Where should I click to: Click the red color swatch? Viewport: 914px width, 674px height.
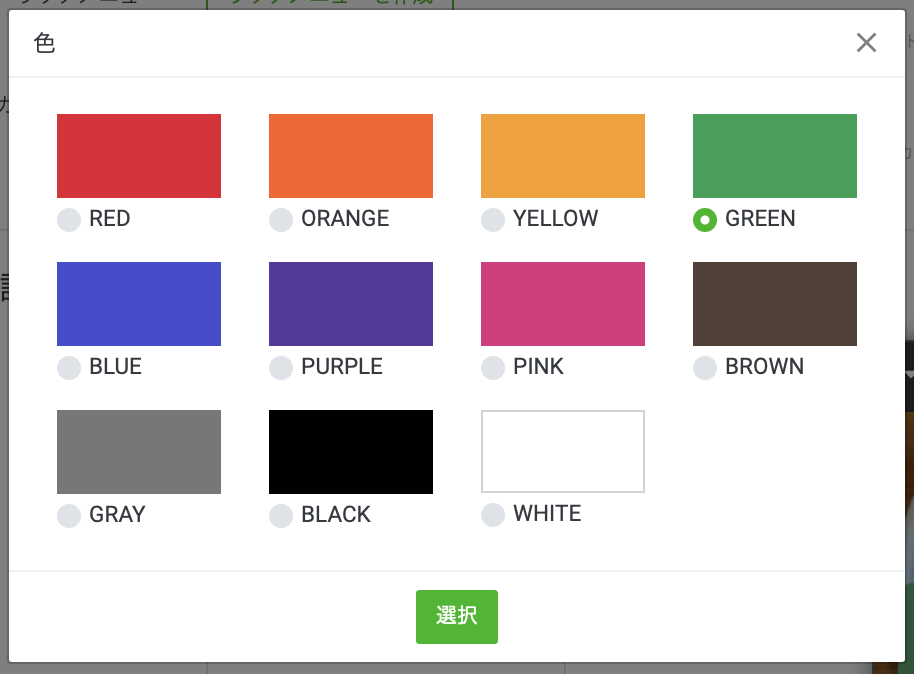point(139,156)
